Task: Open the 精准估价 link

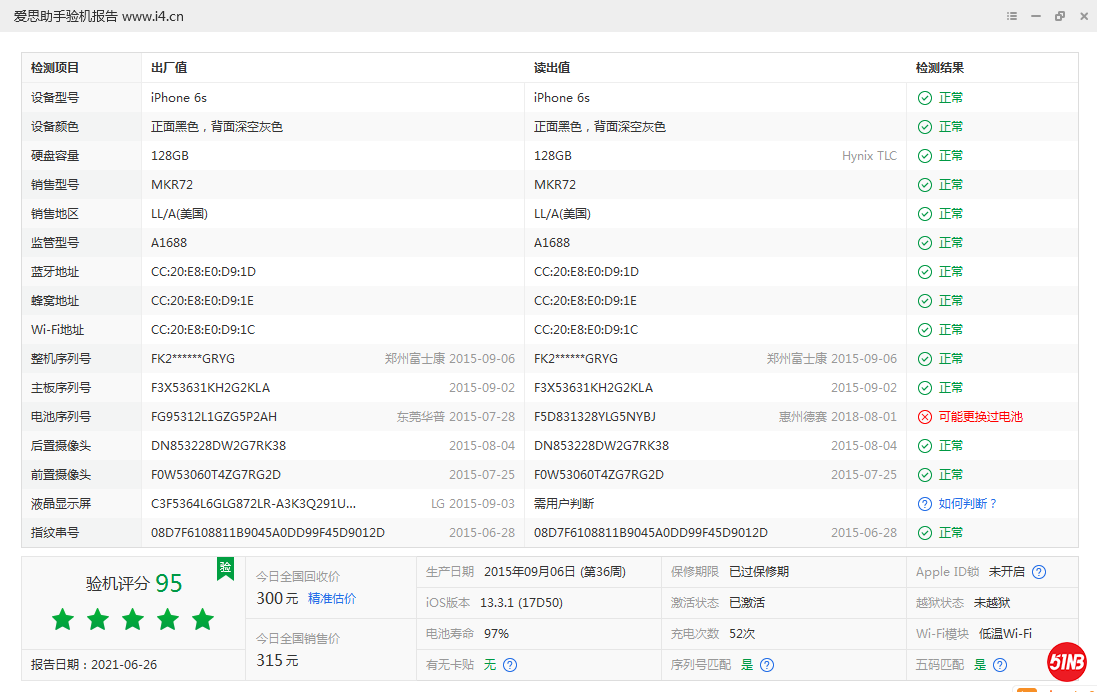Action: pyautogui.click(x=332, y=598)
